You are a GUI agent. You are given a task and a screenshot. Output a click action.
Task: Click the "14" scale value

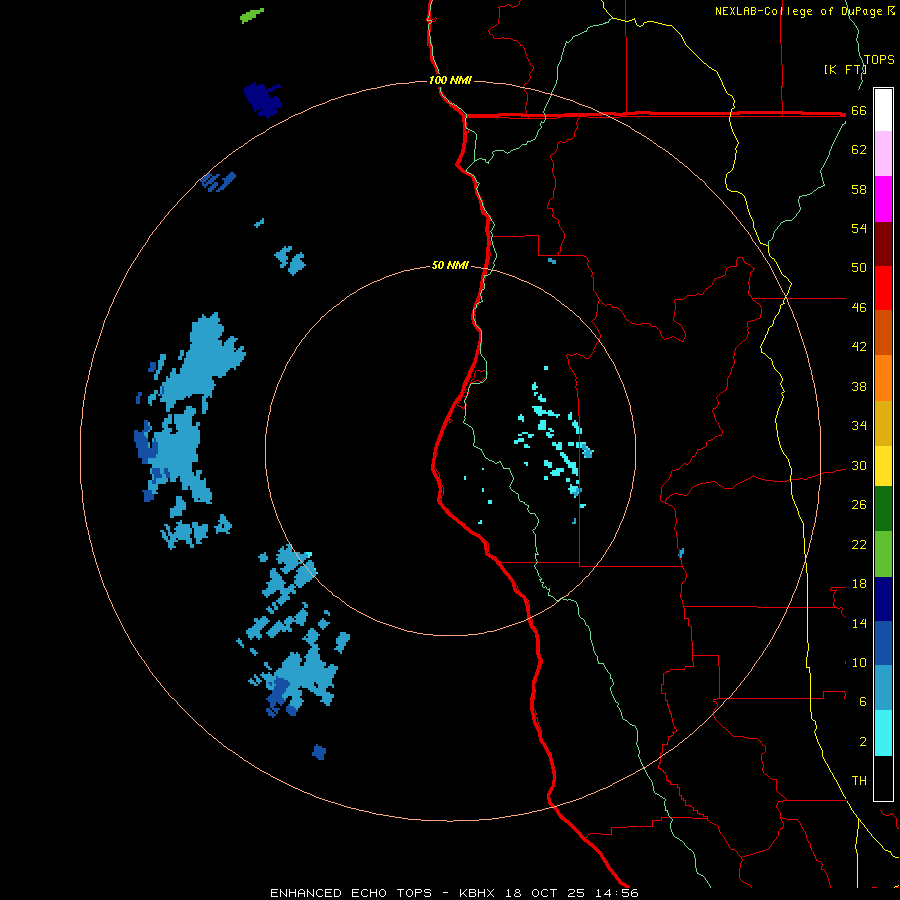[x=859, y=623]
